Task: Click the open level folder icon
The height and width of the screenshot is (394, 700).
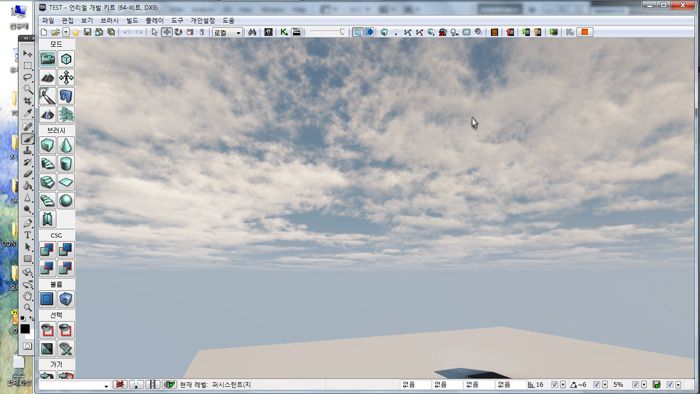Action: click(x=55, y=32)
